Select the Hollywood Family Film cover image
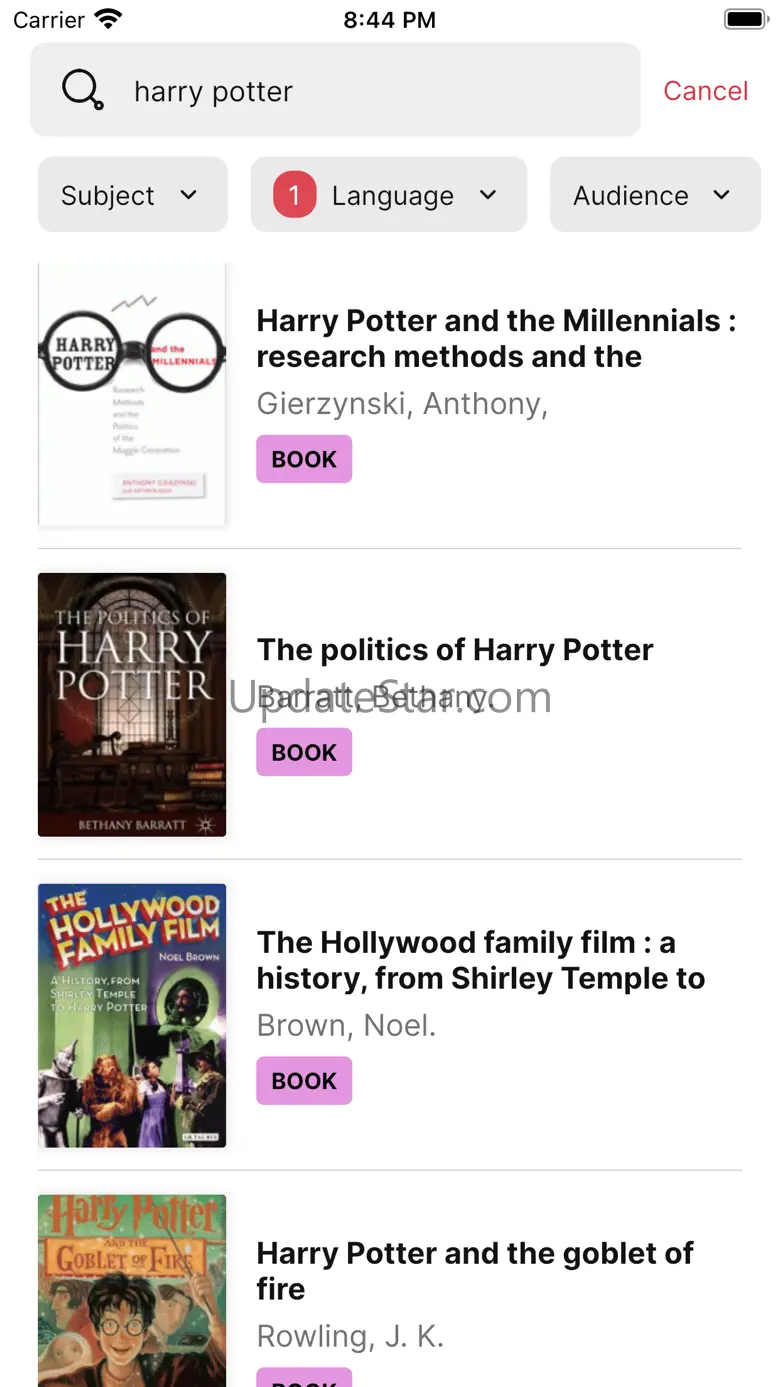Screen dimensions: 780x1387 (x=132, y=1015)
